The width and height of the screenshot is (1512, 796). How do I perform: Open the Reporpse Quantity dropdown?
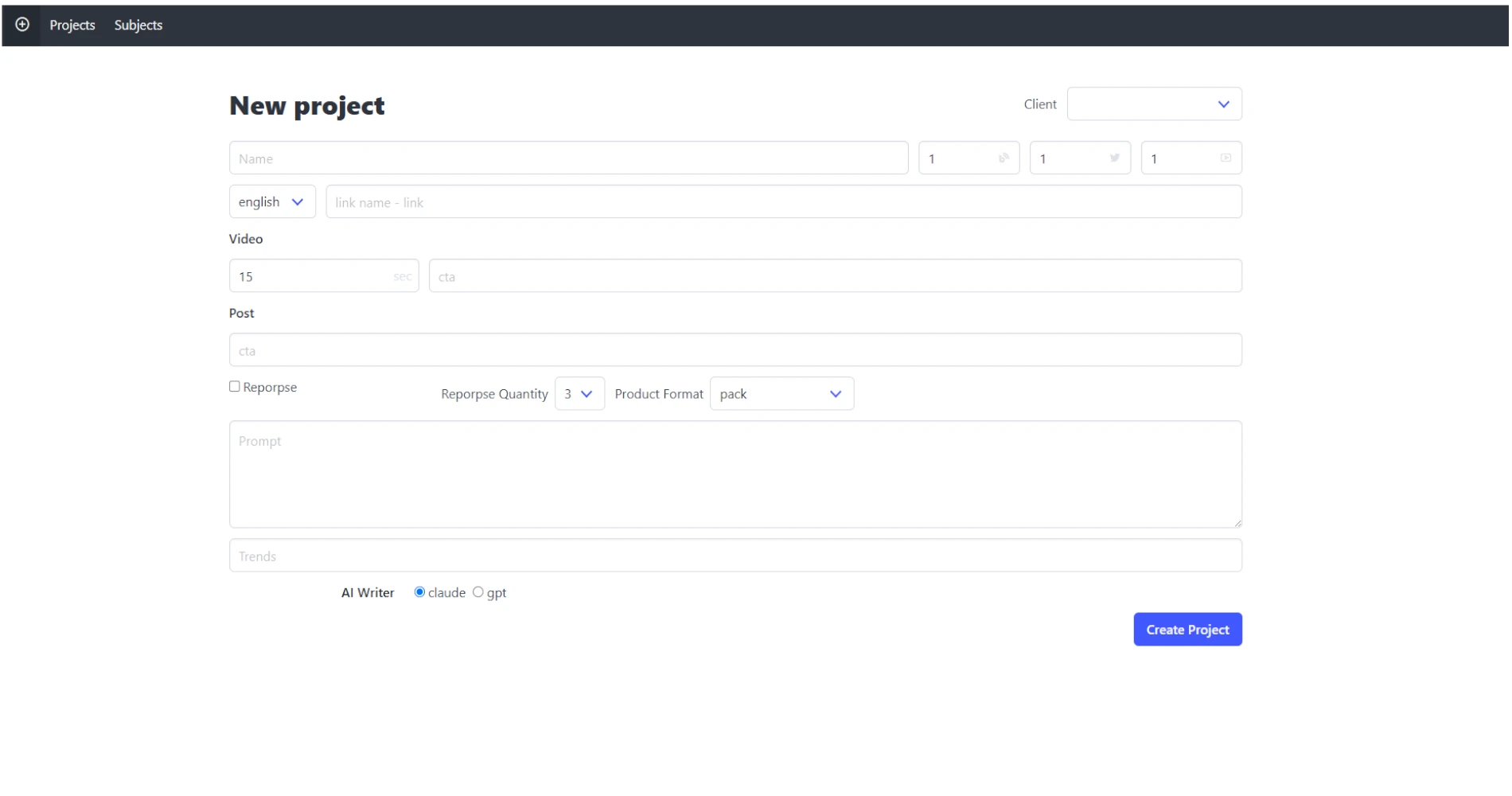(x=579, y=394)
